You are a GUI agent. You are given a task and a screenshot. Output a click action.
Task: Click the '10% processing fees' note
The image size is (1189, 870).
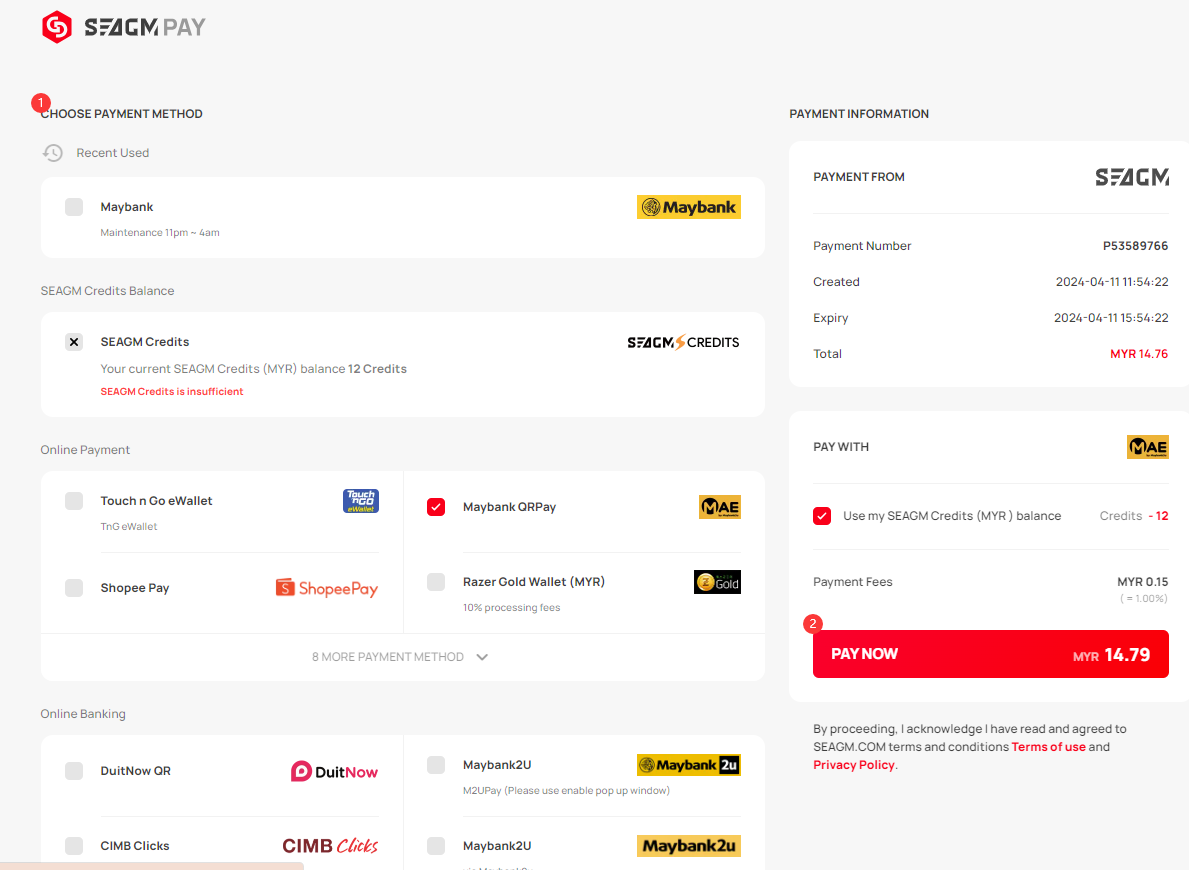pyautogui.click(x=512, y=608)
